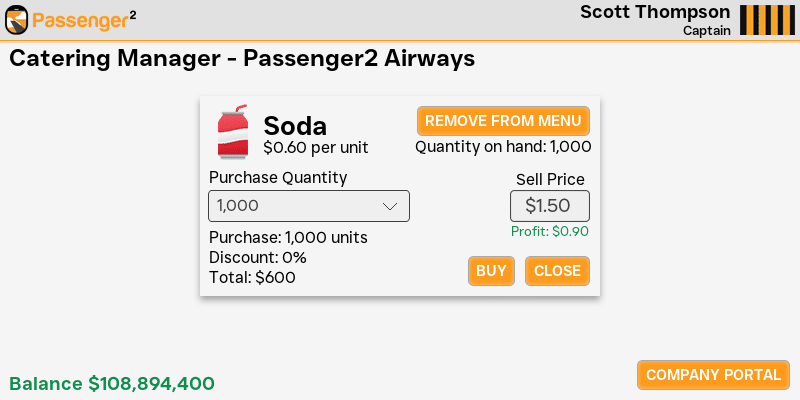Open the Purchase Quantity dropdown
The image size is (800, 400).
(x=308, y=206)
